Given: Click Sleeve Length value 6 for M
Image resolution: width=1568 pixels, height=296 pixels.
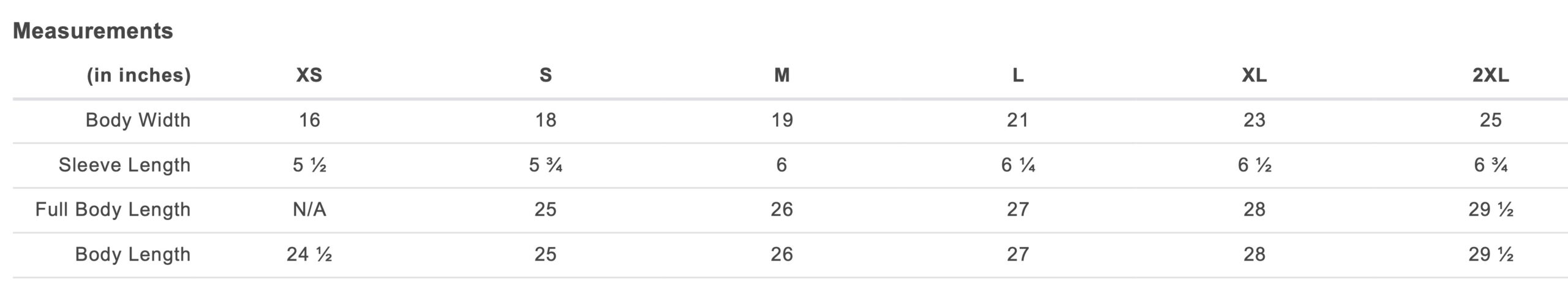Looking at the screenshot, I should pyautogui.click(x=782, y=165).
